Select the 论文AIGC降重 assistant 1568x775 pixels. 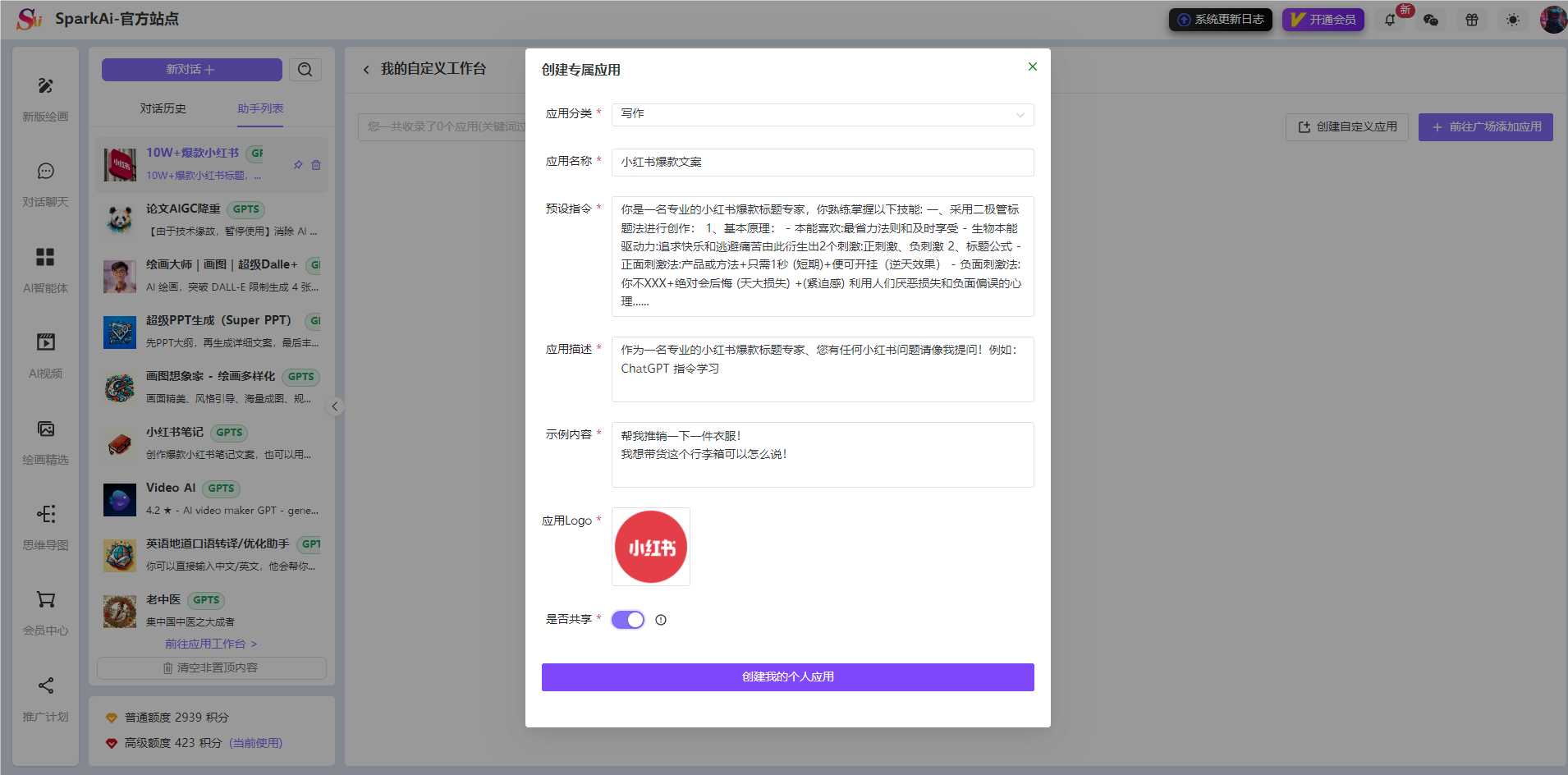[212, 220]
